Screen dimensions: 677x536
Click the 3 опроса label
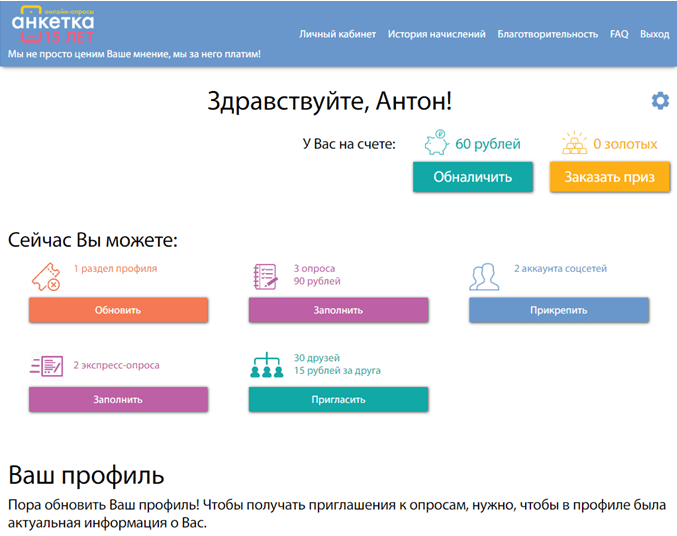tap(314, 269)
